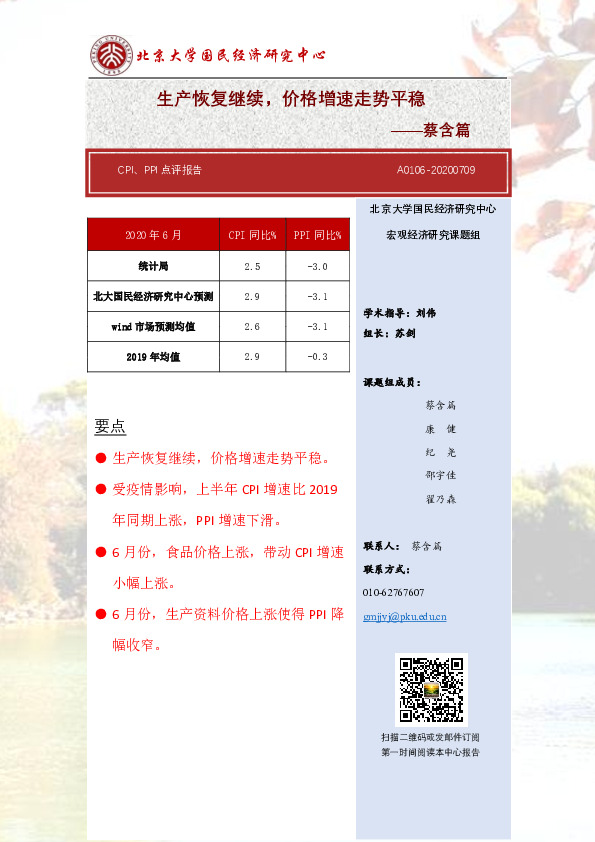Click the PPI value -3.0

coord(317,266)
